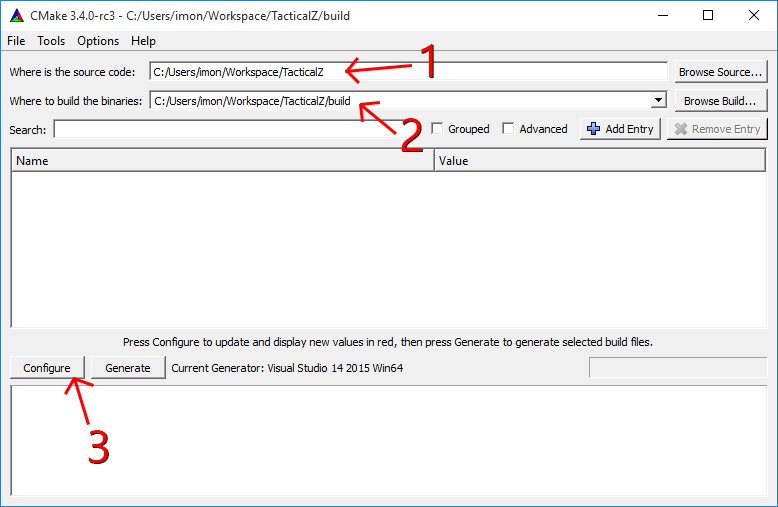Enable the Advanced checkbox
778x507 pixels.
508,129
